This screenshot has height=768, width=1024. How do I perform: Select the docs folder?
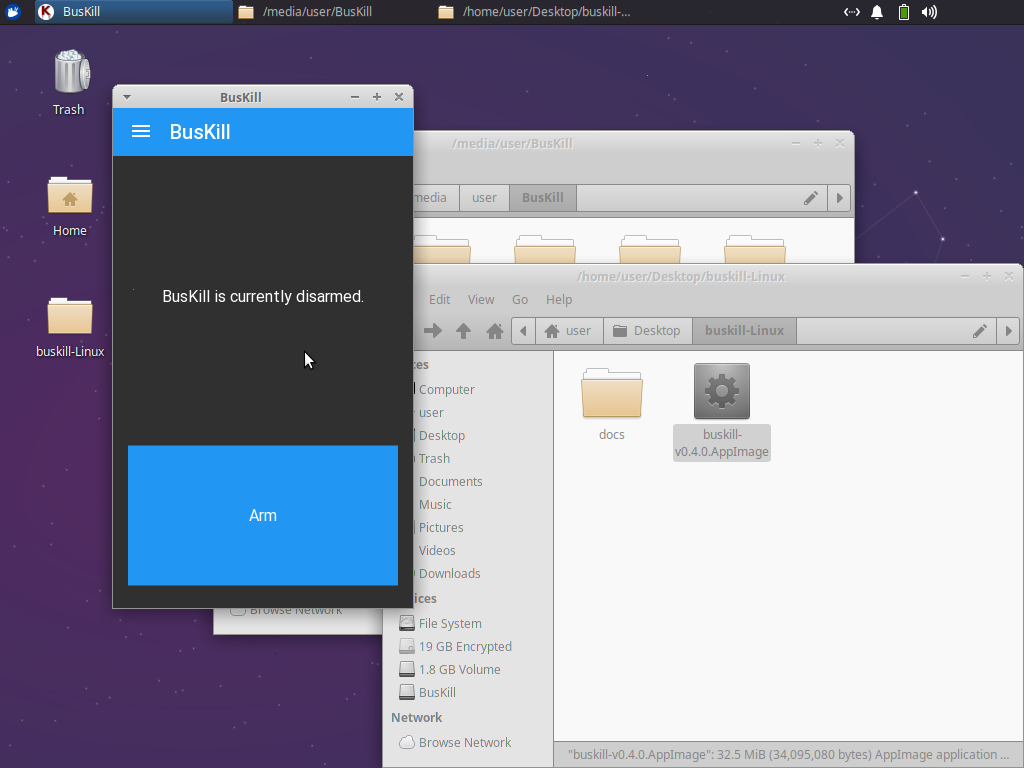612,405
